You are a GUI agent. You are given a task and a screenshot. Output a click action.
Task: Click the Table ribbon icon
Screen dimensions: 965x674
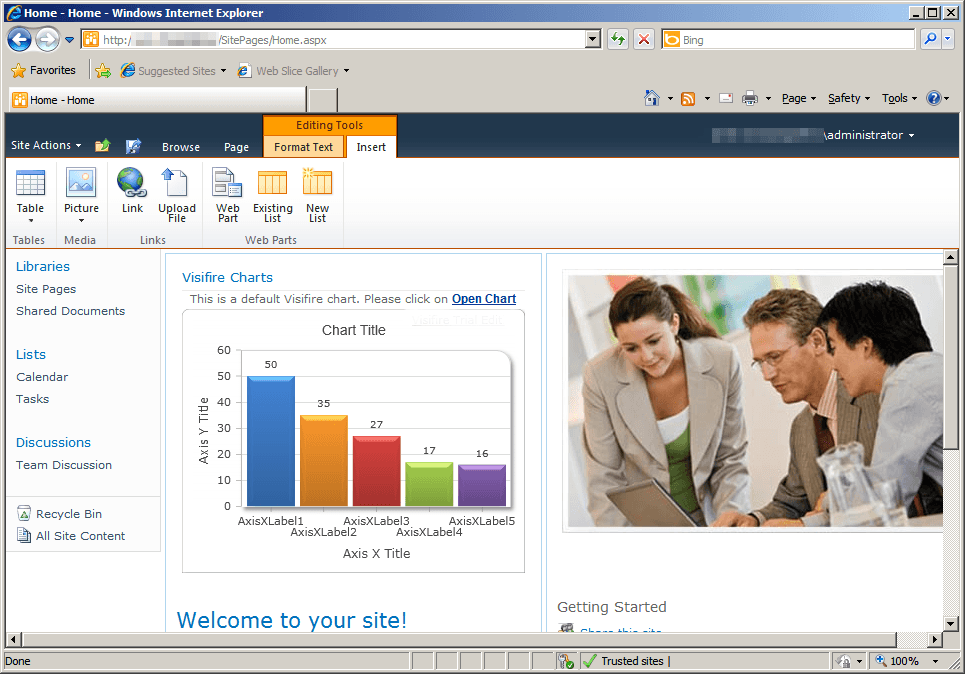pos(30,183)
